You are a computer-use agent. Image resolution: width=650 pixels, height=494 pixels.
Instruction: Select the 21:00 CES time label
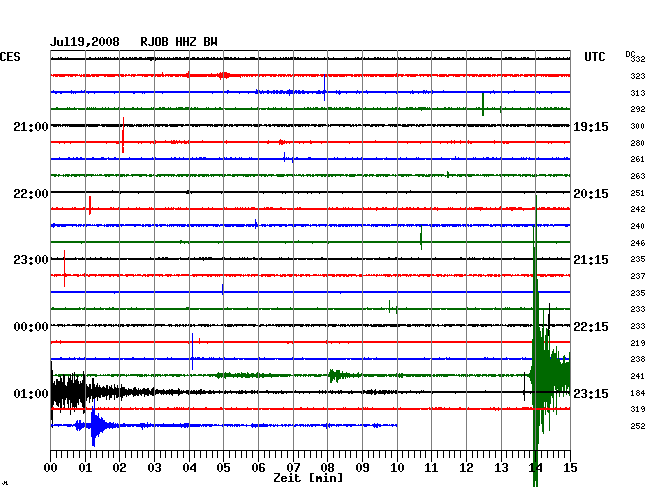[31, 126]
